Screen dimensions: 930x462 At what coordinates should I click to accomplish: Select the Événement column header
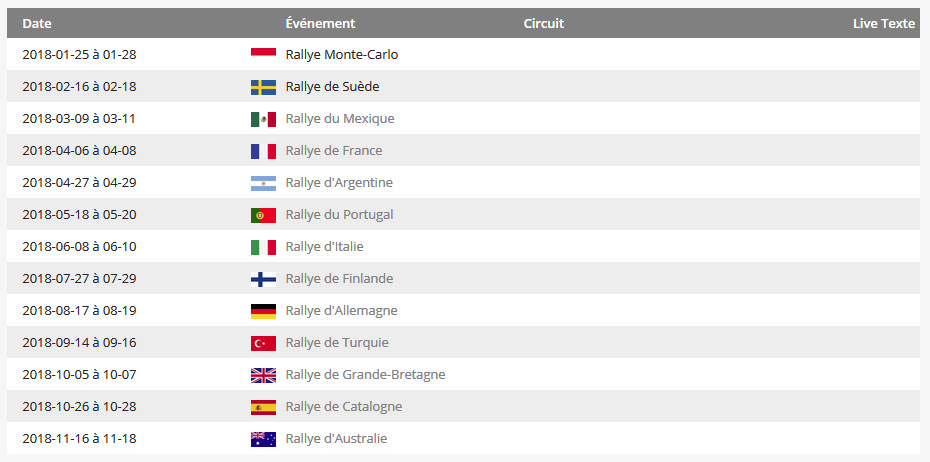(x=320, y=24)
